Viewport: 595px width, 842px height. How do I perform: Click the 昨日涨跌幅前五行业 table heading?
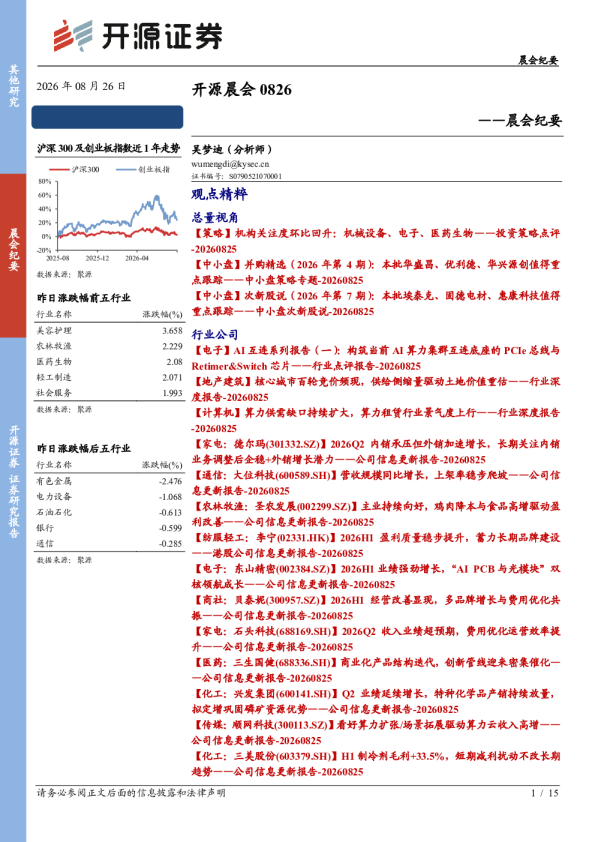[84, 298]
